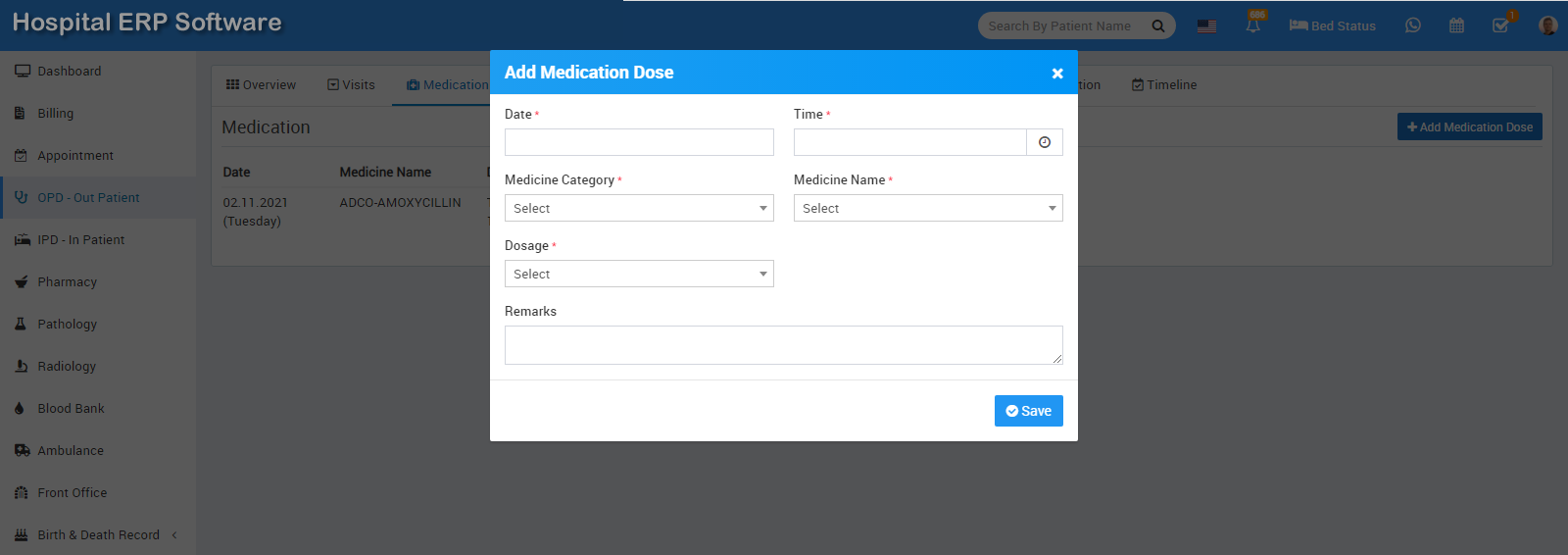This screenshot has width=1568, height=555.
Task: Switch to the Visits tab
Action: 351,85
